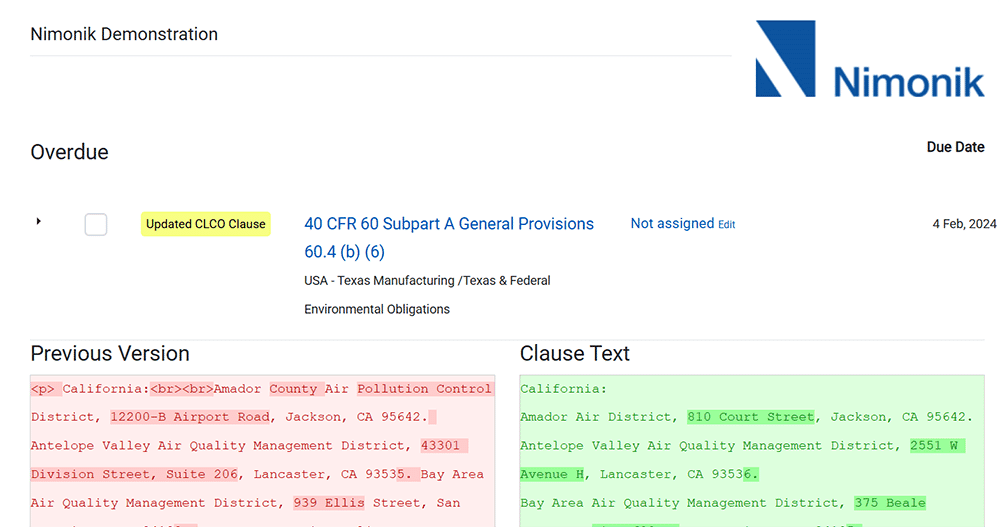Click the Due Date column header
Screen dimensions: 1000x527
955,147
